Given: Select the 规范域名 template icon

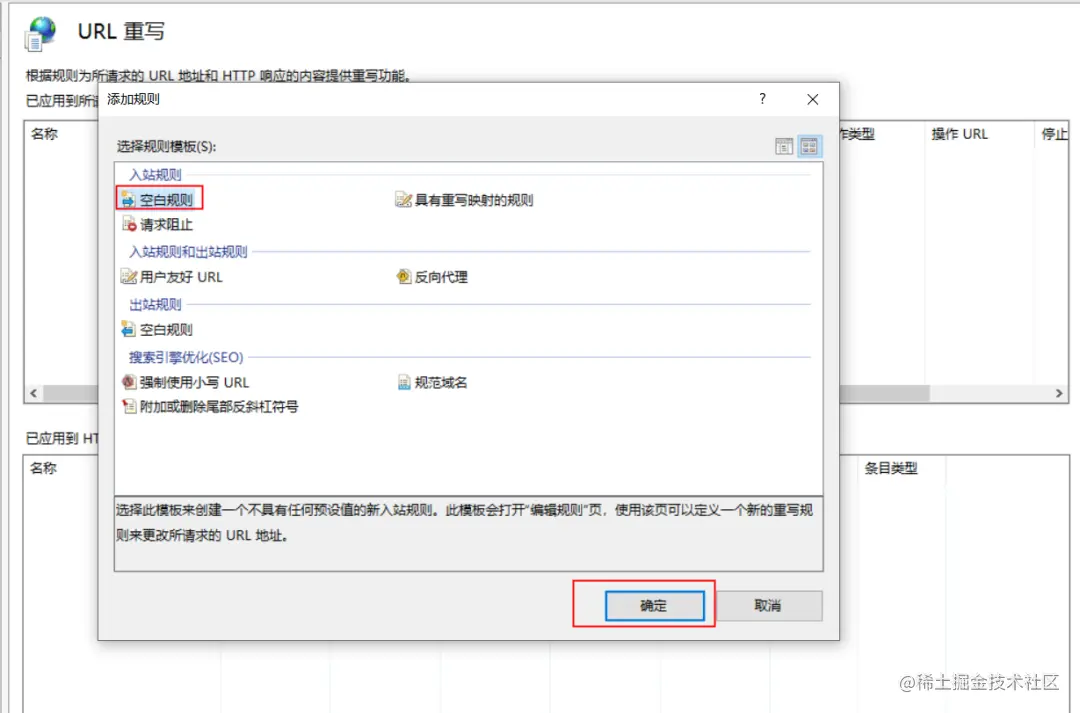Looking at the screenshot, I should pyautogui.click(x=404, y=382).
